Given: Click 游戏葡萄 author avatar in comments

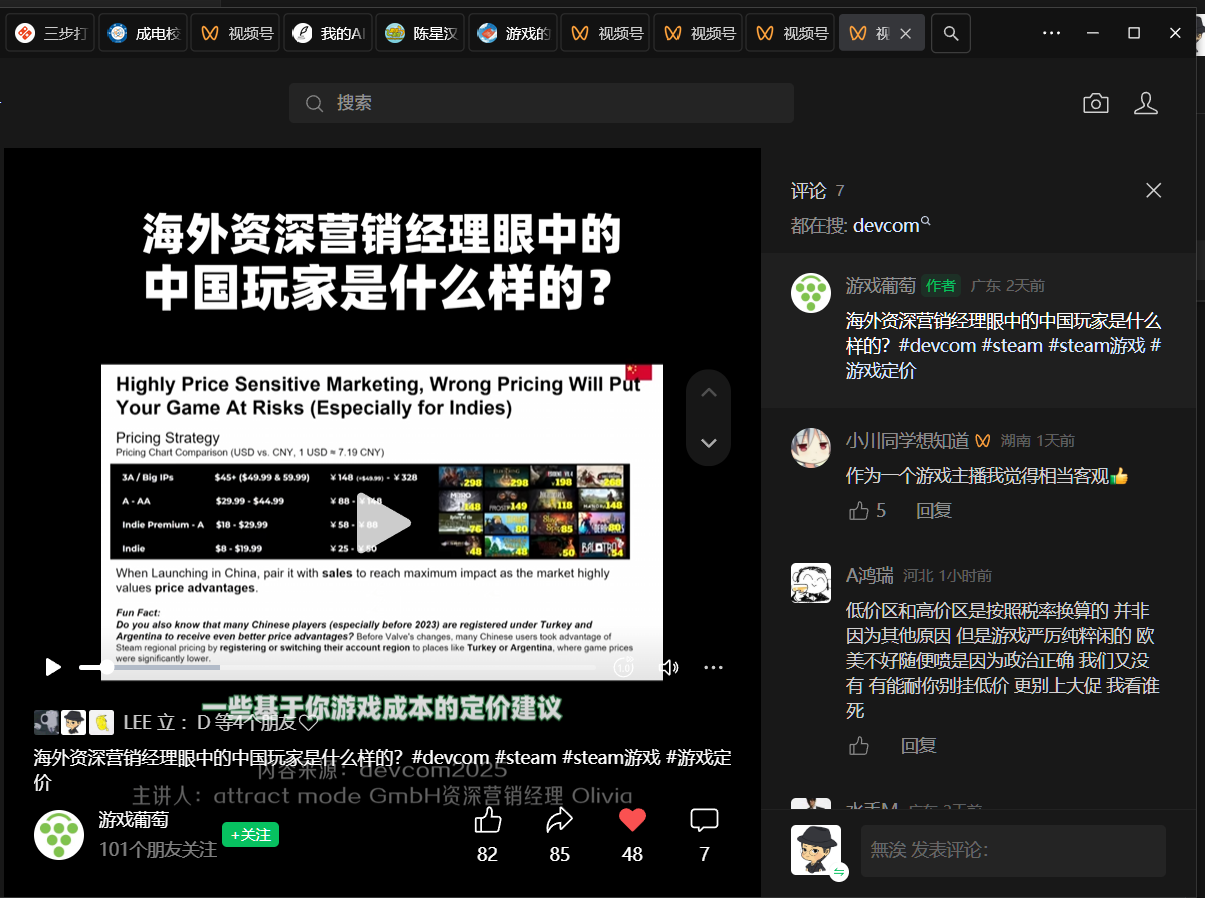Looking at the screenshot, I should coord(811,293).
